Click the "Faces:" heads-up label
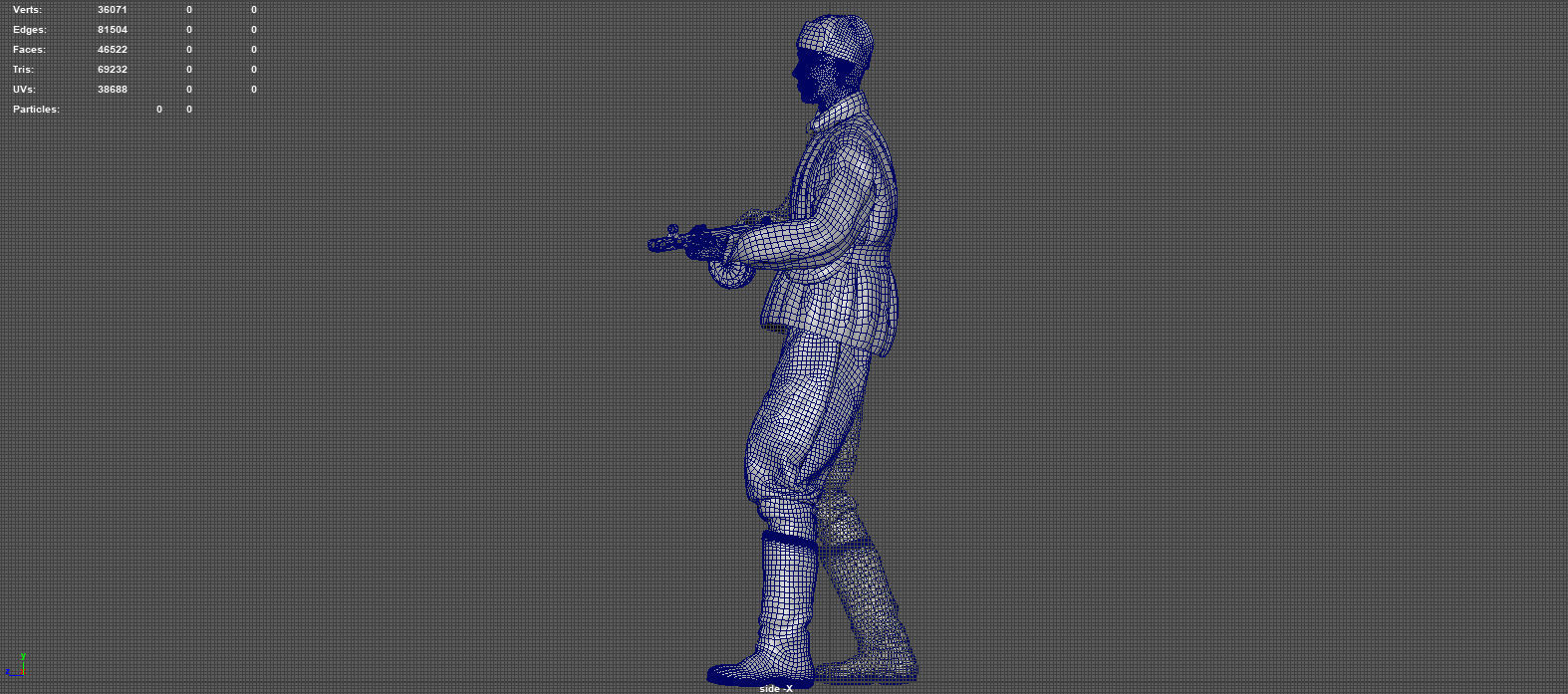 tap(29, 49)
